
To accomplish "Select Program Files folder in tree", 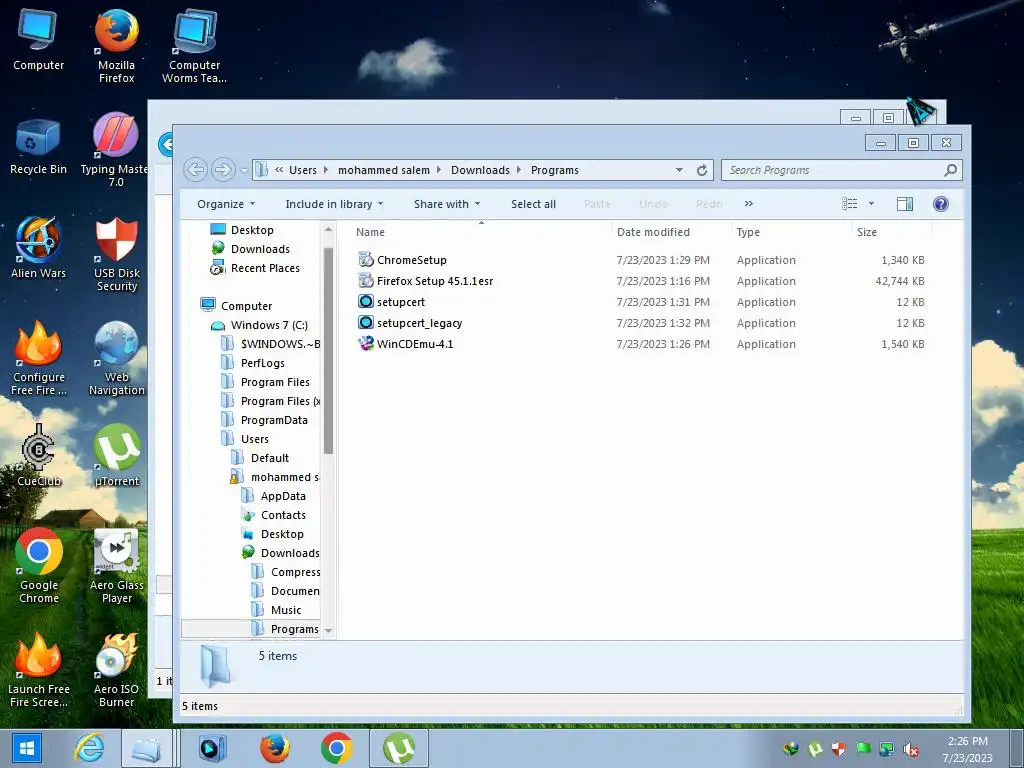I will click(274, 382).
